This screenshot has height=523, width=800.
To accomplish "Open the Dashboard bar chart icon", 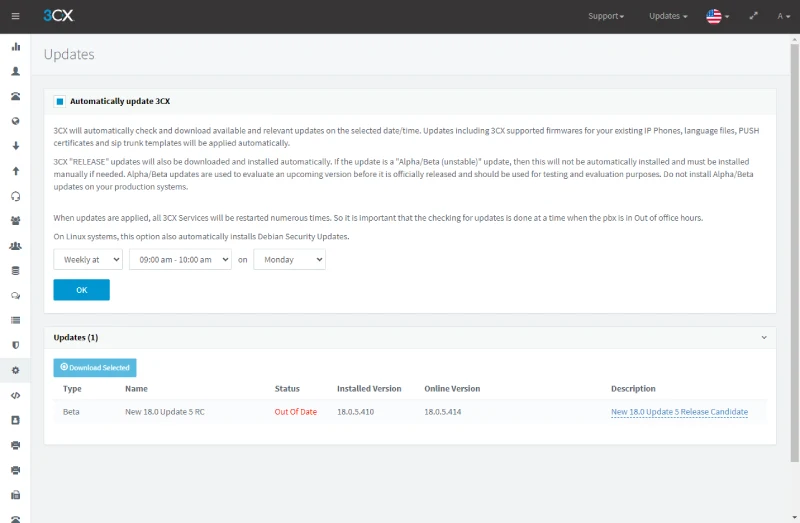I will pos(16,46).
